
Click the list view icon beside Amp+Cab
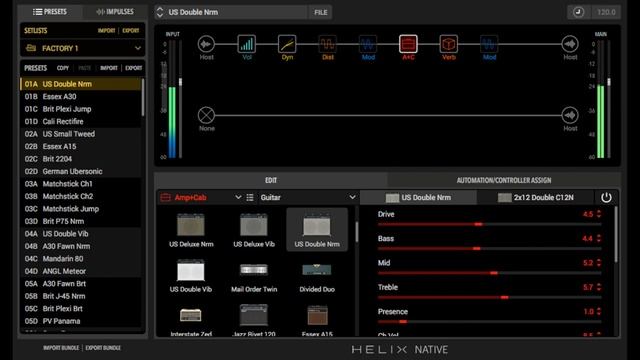click(250, 198)
